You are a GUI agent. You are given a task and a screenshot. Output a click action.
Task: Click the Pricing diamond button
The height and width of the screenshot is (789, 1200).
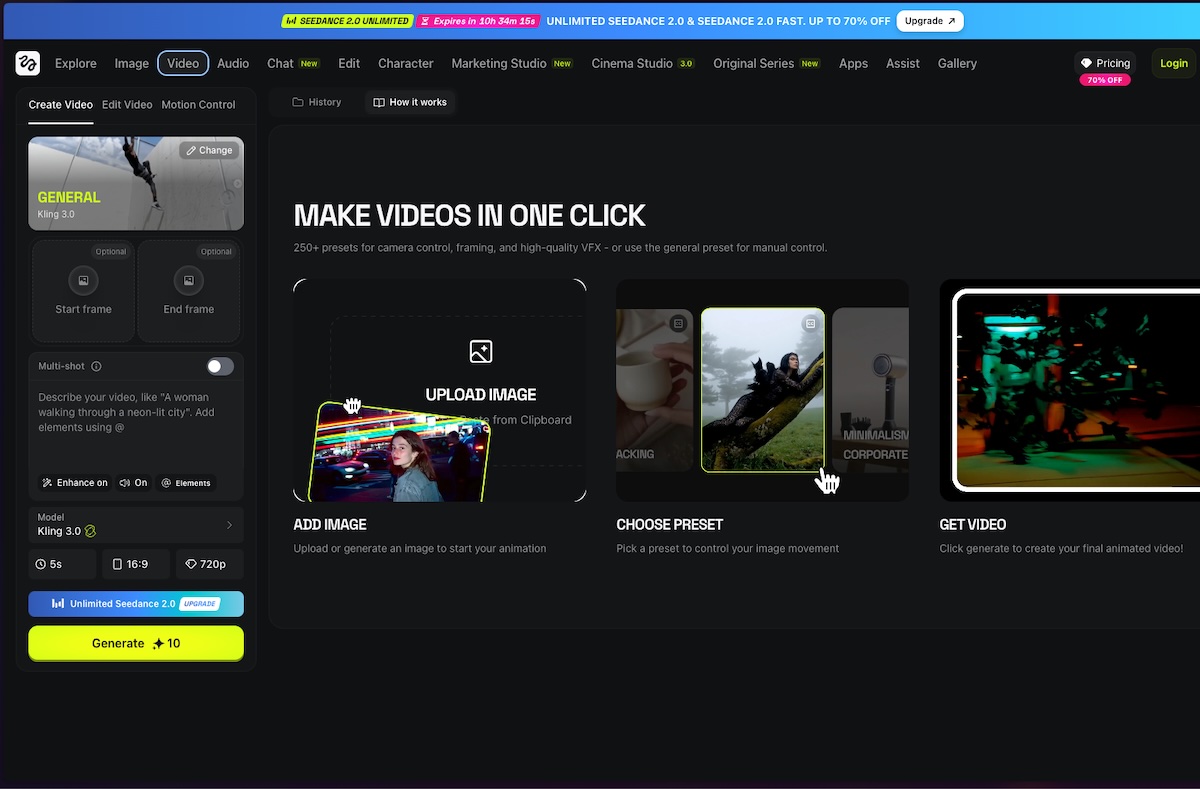tap(1105, 63)
